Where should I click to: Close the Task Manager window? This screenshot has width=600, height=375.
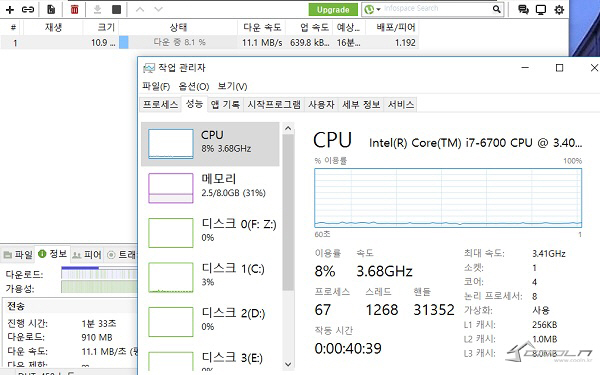pyautogui.click(x=594, y=68)
